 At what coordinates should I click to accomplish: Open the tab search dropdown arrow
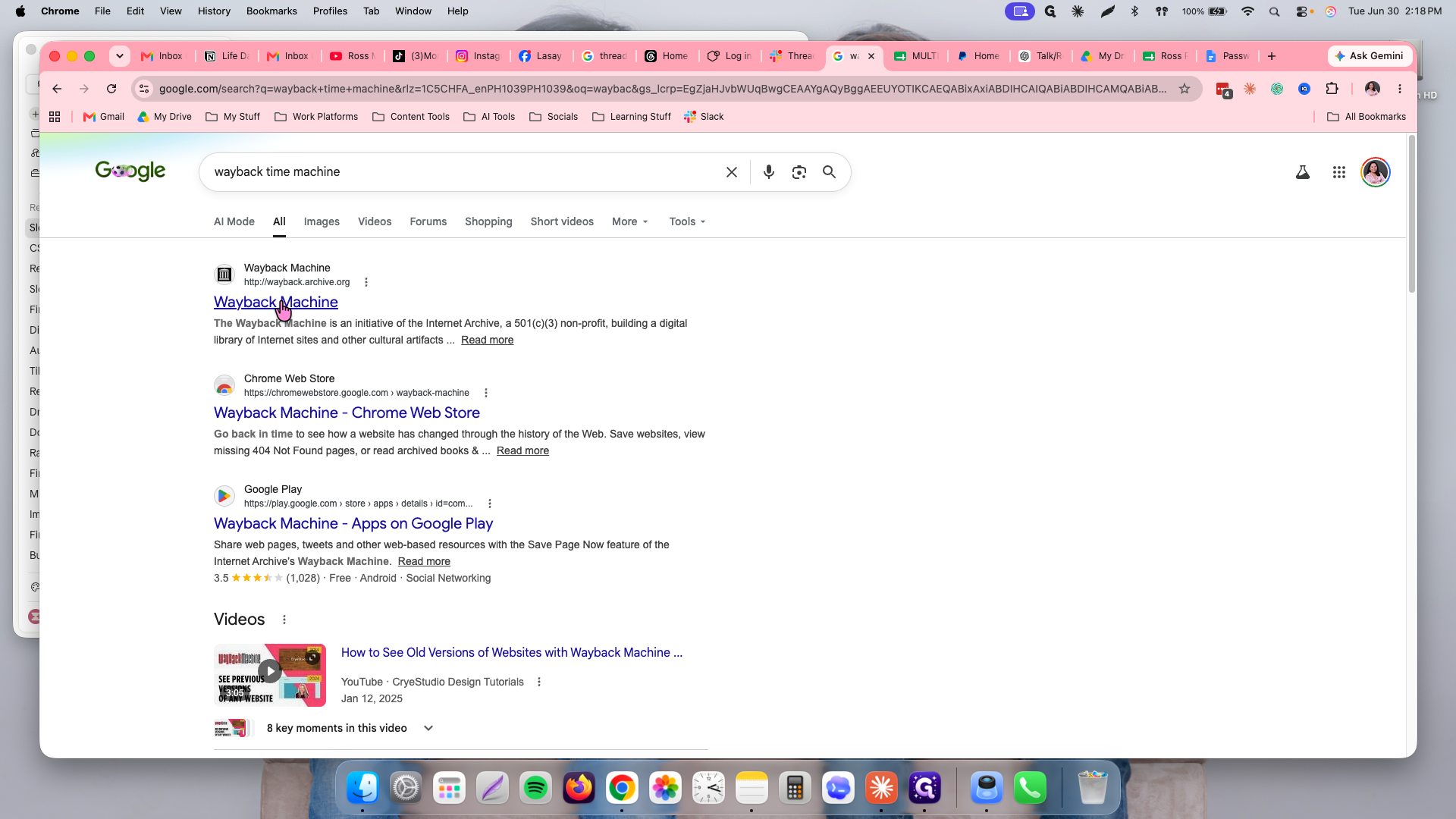point(120,56)
